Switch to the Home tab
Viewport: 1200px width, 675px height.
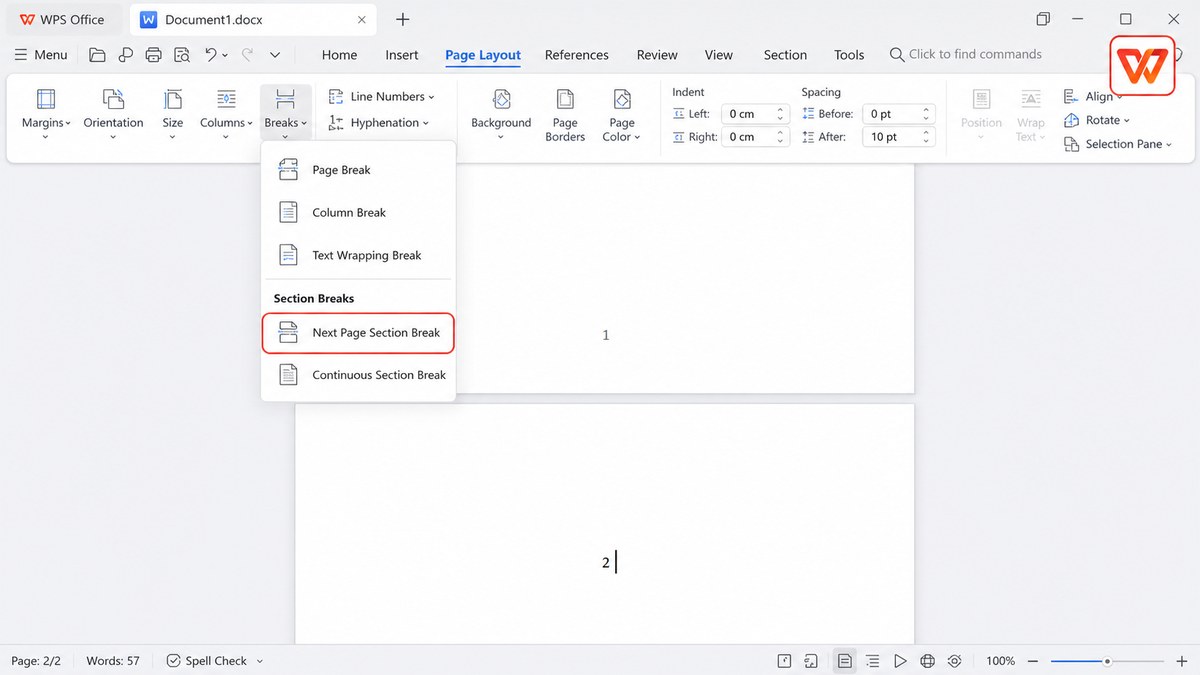[x=339, y=55]
